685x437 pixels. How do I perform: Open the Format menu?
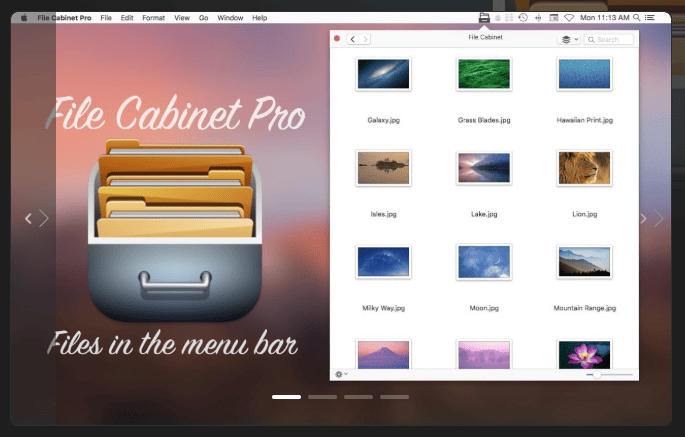click(154, 18)
